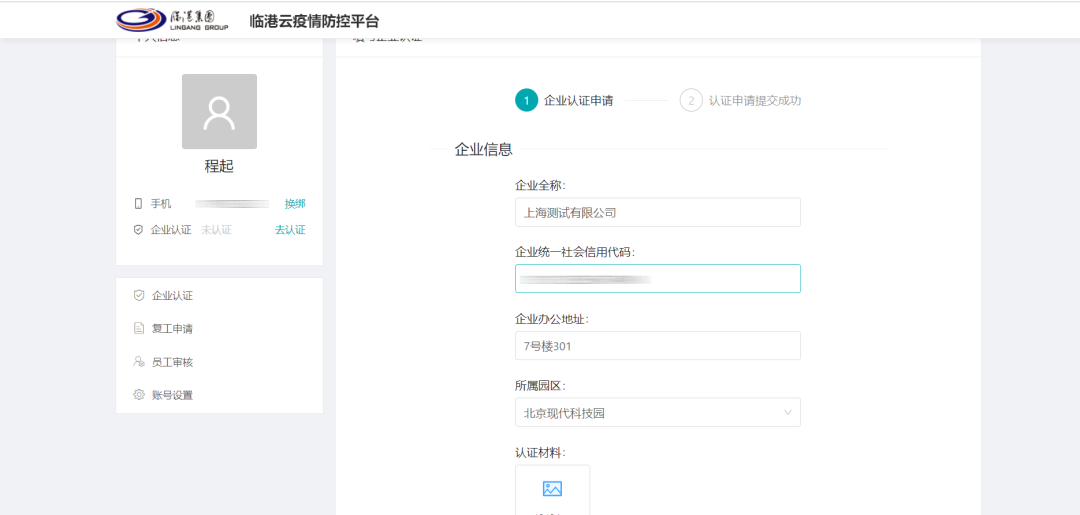
Task: Click the shield icon beside 企业认证 status
Action: coord(139,229)
